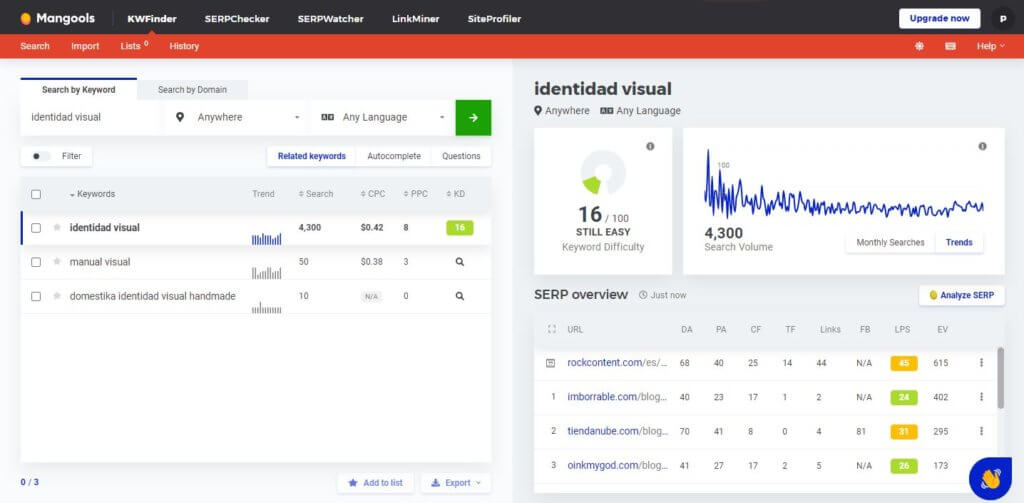Sort the list by the Keywords column

[92, 194]
